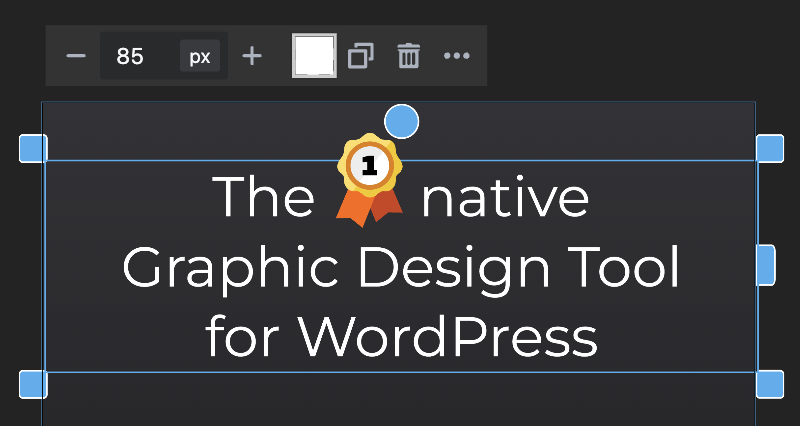Select the number one medal ribbon graphic
The image size is (800, 426).
click(x=369, y=180)
